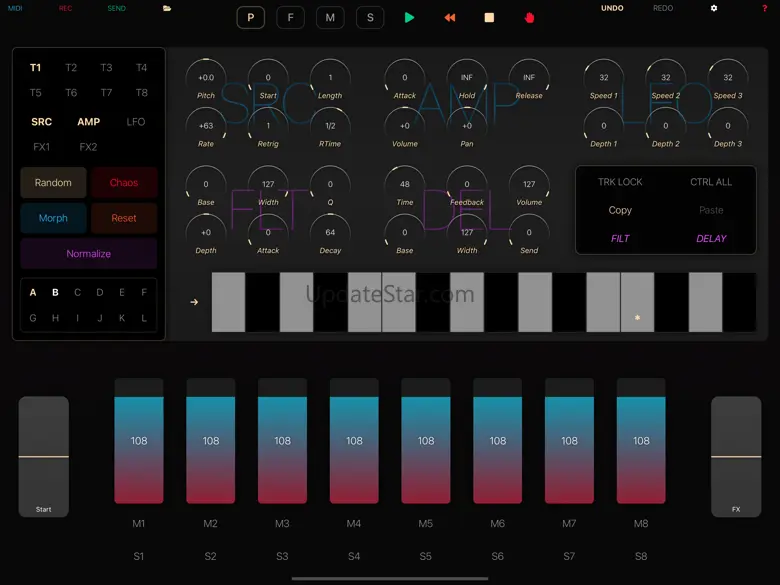This screenshot has height=585, width=780.
Task: Select track T6
Action: coord(71,93)
